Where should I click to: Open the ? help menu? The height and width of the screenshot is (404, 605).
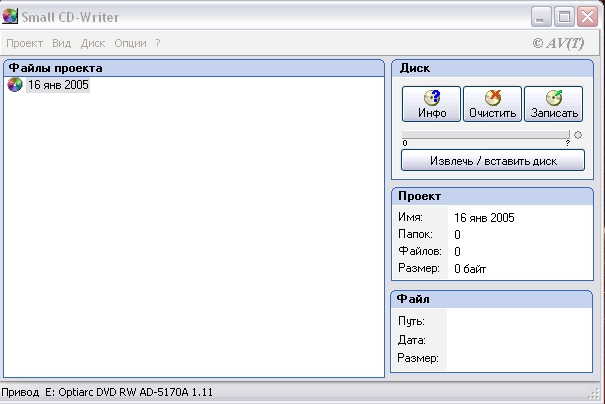point(158,43)
